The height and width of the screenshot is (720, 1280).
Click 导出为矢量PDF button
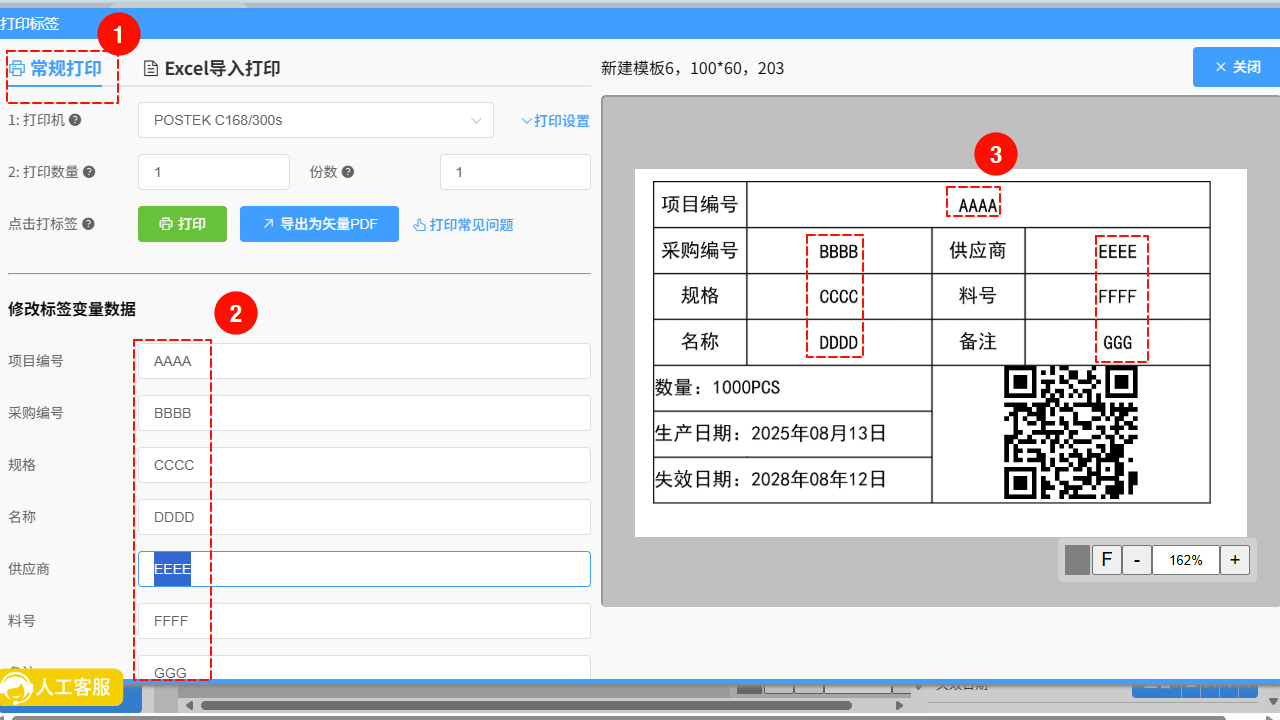tap(319, 224)
